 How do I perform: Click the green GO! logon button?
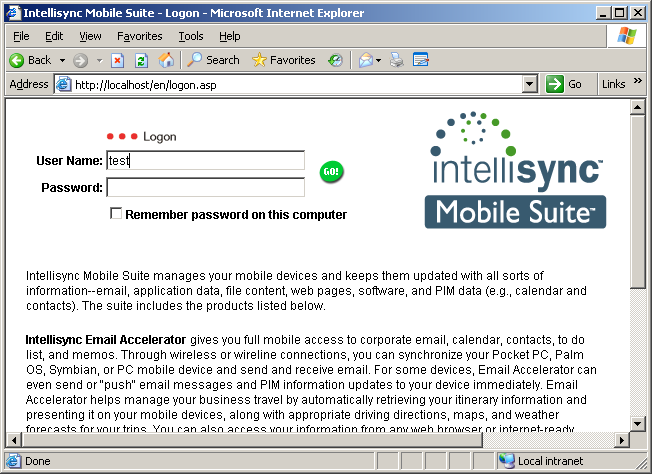click(x=331, y=172)
